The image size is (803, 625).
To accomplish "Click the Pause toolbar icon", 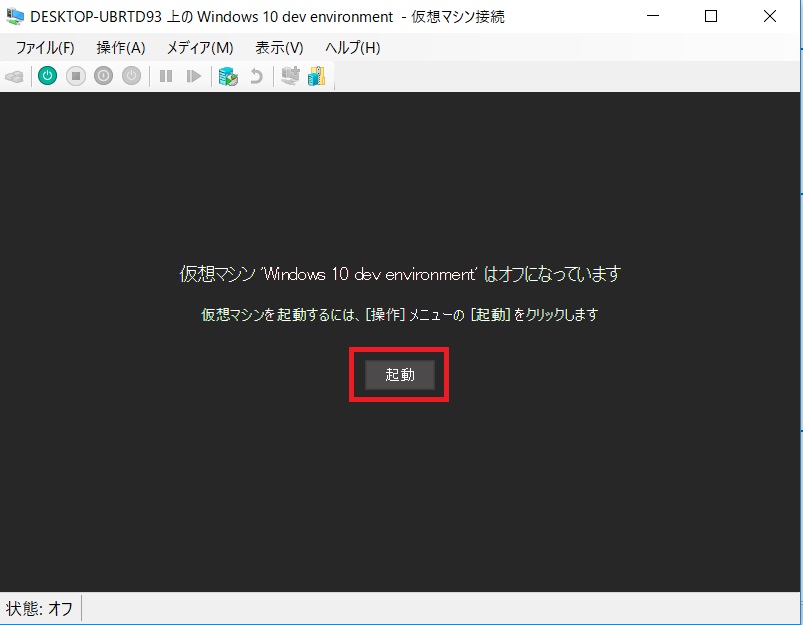I will [x=166, y=76].
